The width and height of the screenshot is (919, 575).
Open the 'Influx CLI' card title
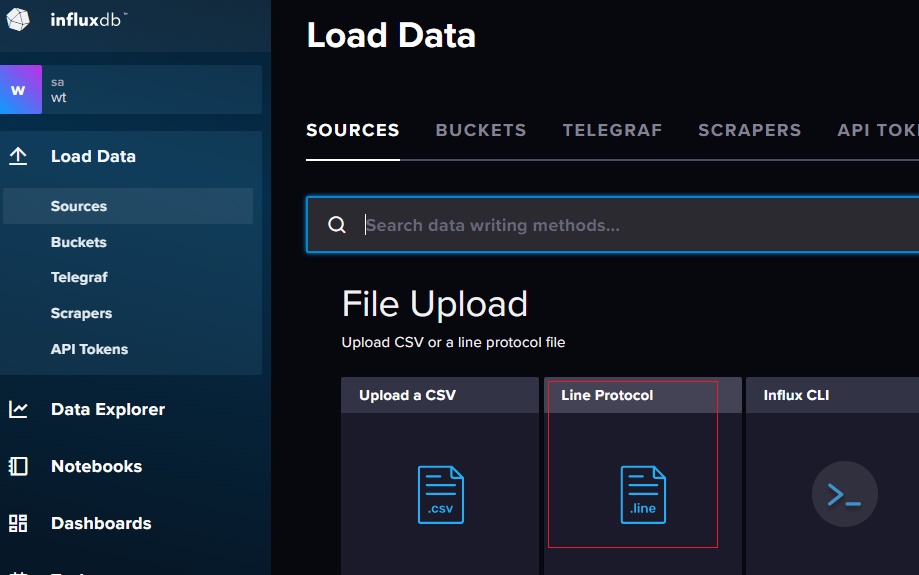point(797,395)
